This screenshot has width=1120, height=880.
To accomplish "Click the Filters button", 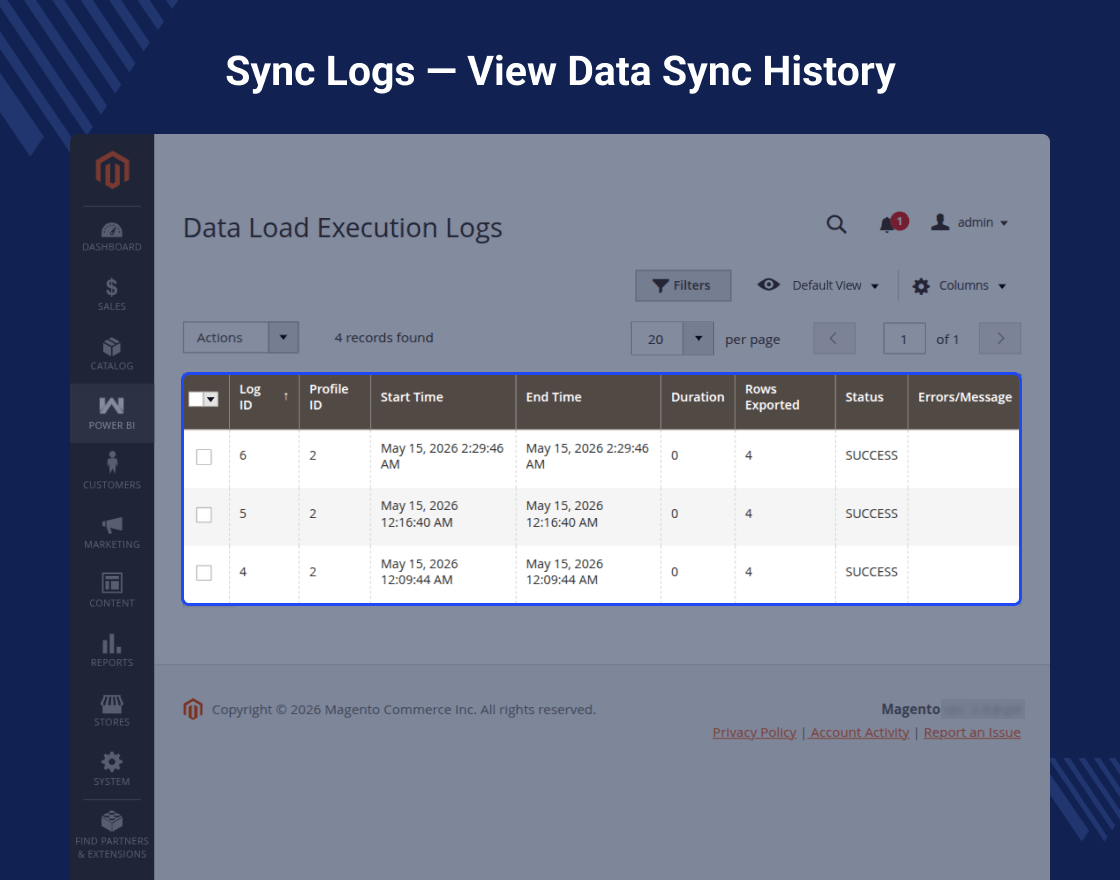I will (683, 286).
